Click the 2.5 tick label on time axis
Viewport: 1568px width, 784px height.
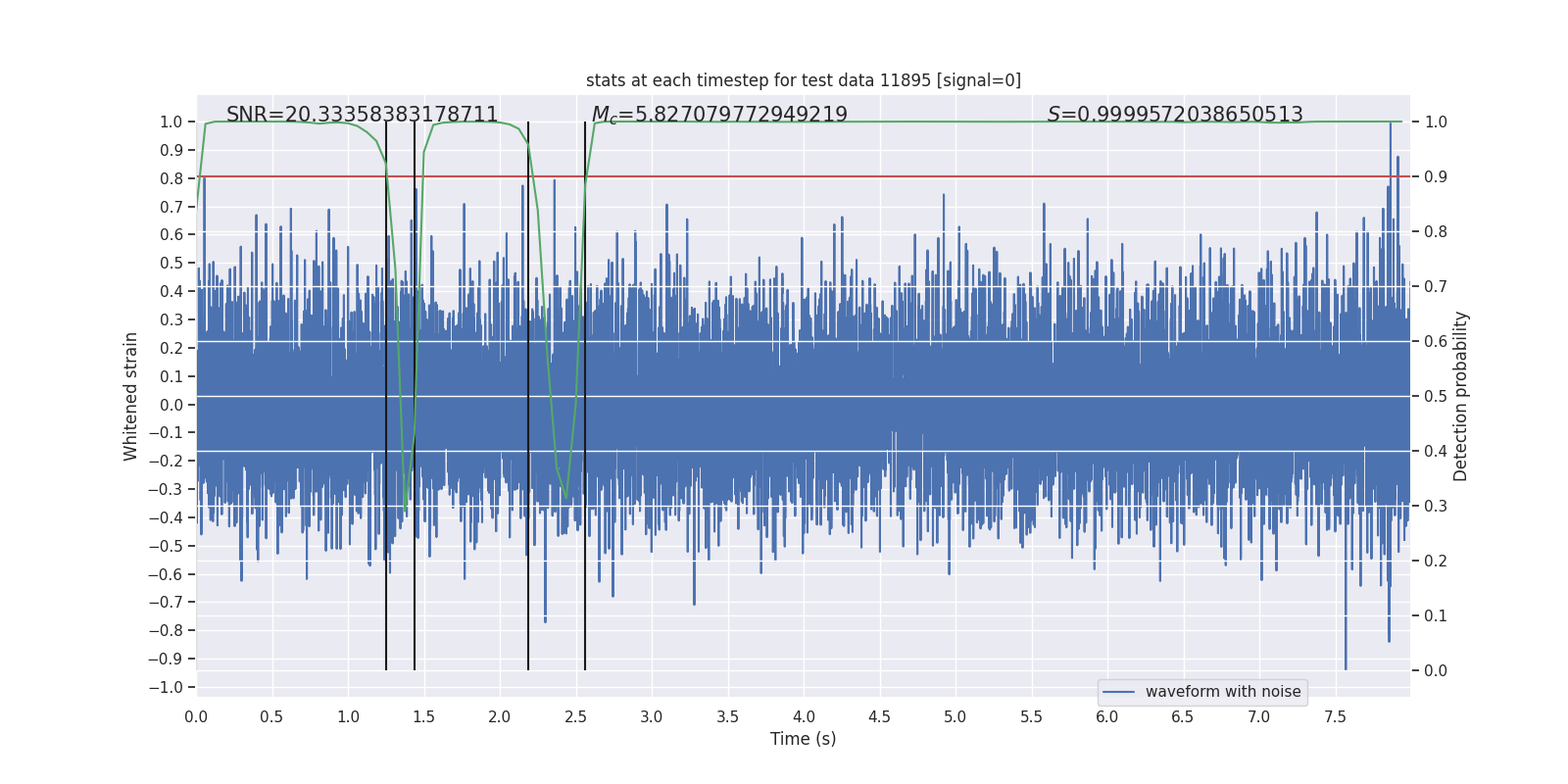(x=575, y=716)
